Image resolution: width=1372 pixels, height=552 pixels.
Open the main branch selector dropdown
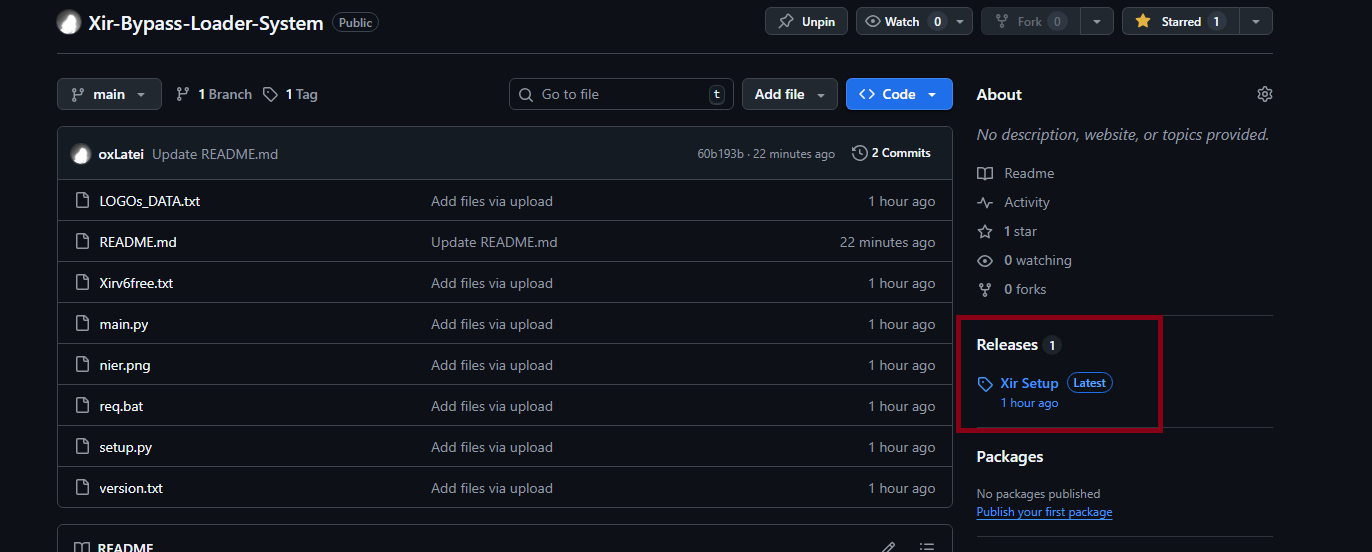pos(109,94)
